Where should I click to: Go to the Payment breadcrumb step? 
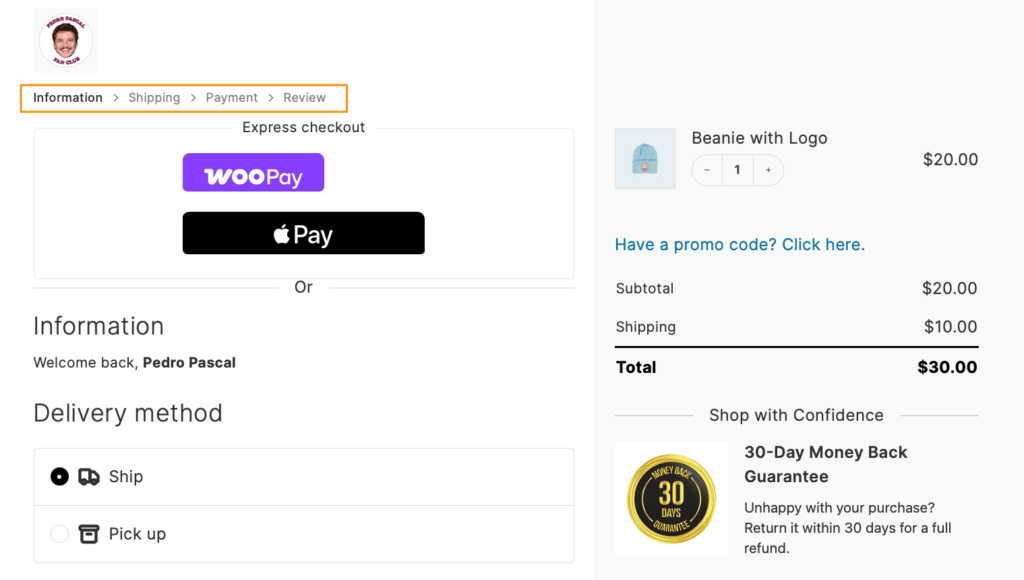coord(232,98)
